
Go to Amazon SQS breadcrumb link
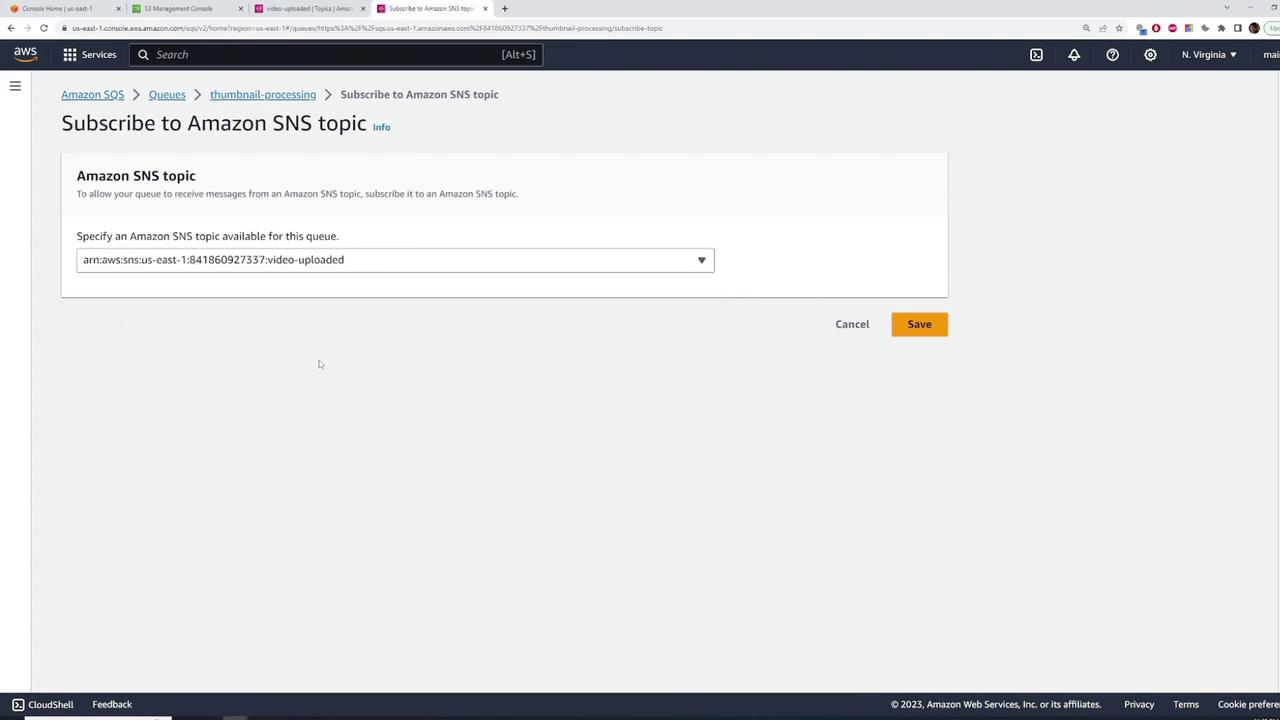pos(92,95)
